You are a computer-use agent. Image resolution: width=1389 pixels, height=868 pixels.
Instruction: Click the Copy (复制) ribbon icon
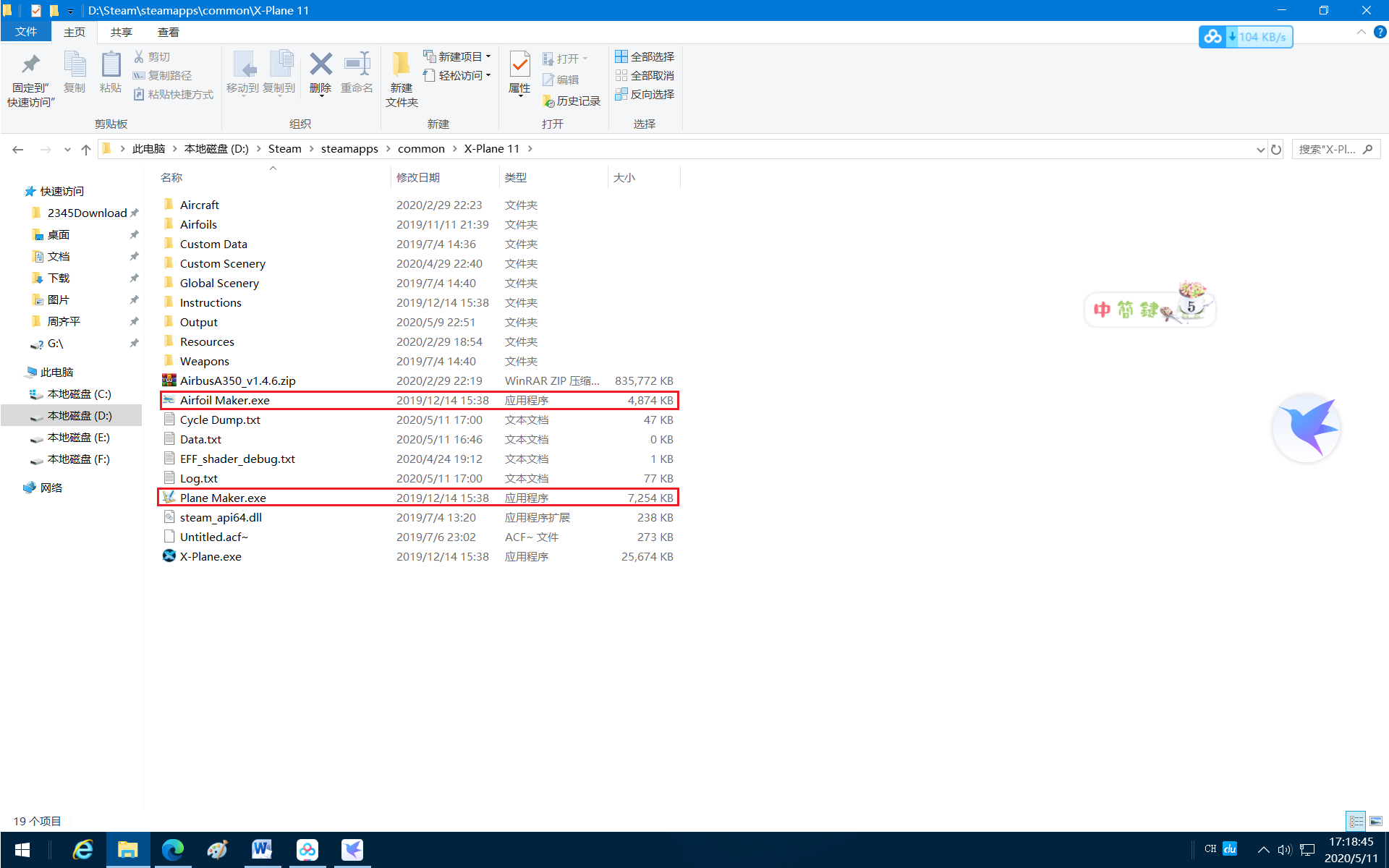click(x=75, y=72)
